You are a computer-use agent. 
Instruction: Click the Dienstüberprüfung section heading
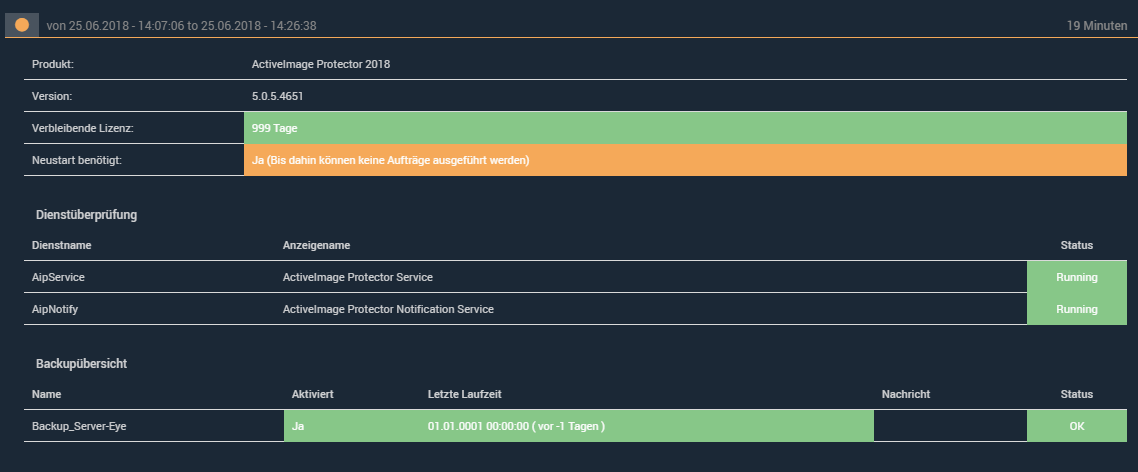(84, 214)
